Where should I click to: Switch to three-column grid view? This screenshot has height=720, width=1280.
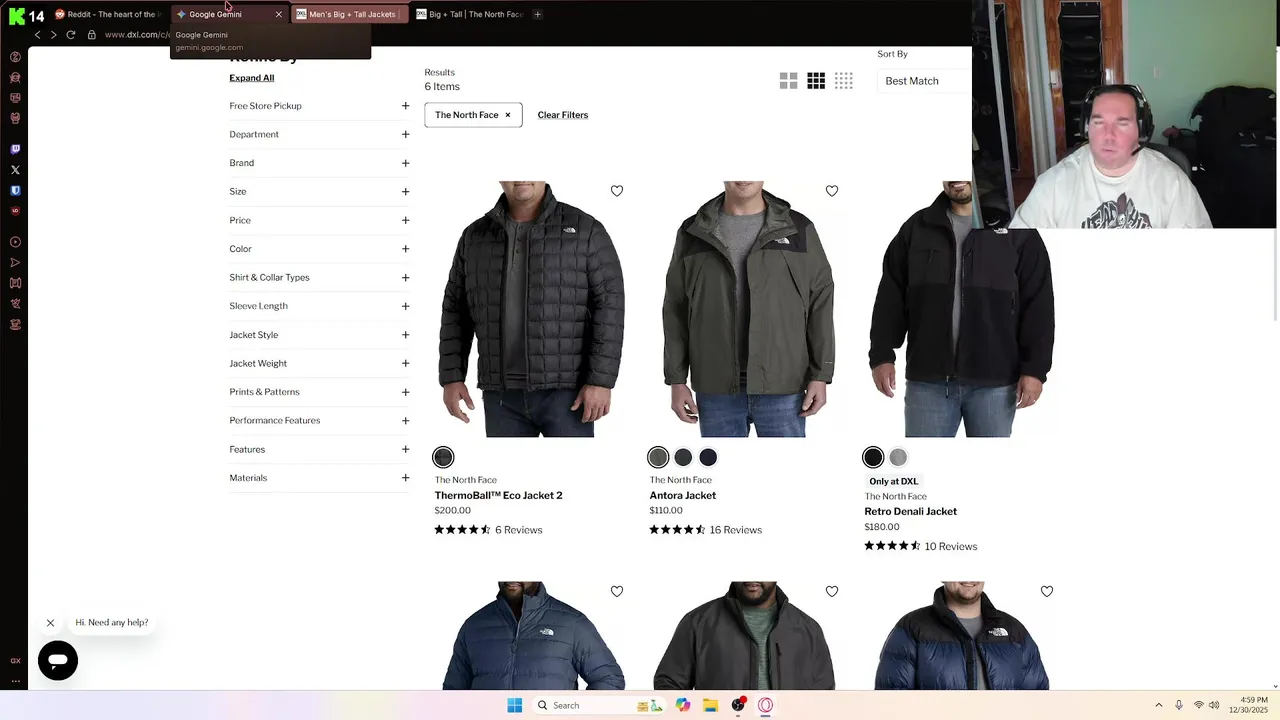(x=816, y=81)
